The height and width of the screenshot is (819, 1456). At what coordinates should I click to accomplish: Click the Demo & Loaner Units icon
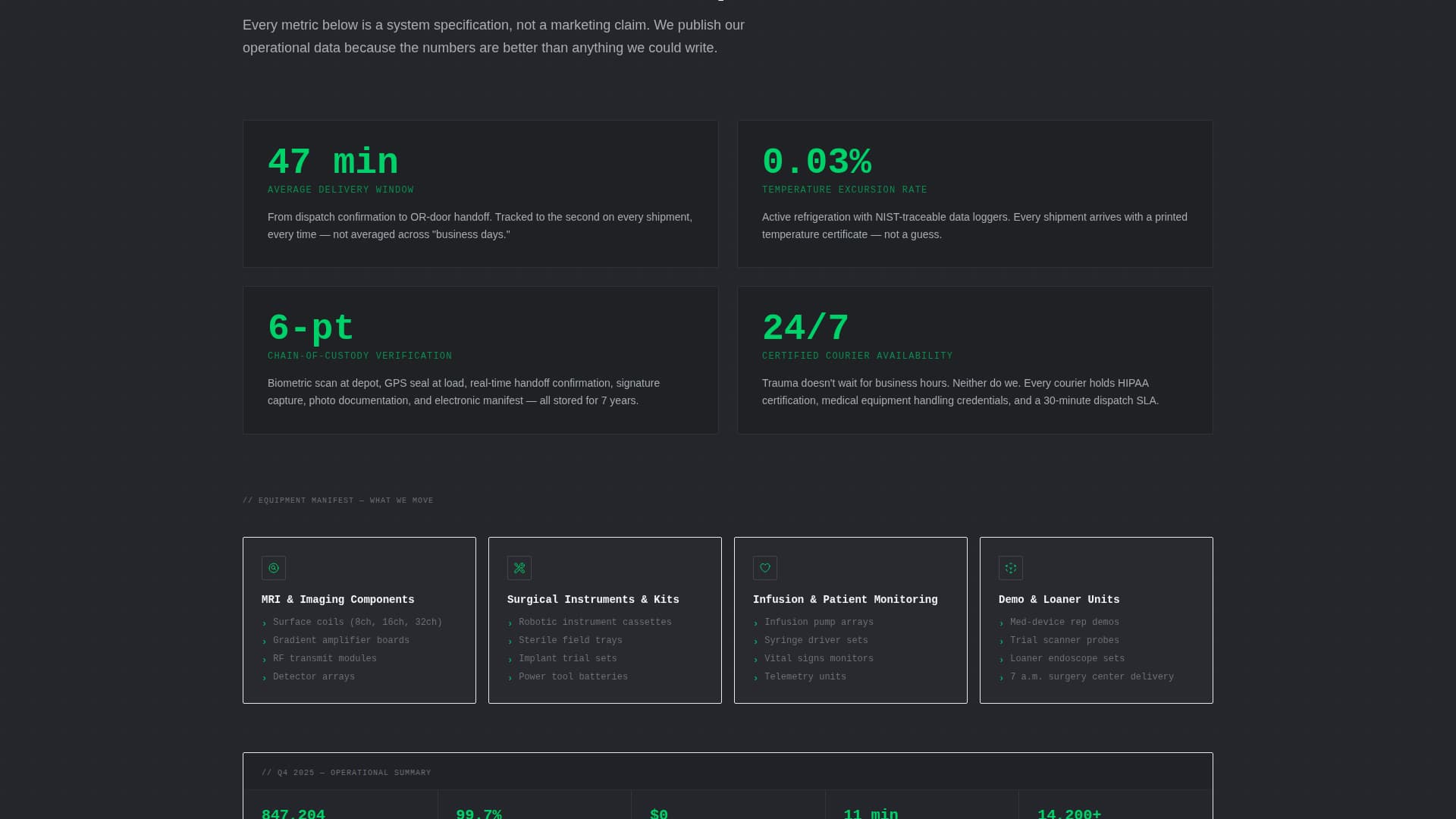[1011, 568]
